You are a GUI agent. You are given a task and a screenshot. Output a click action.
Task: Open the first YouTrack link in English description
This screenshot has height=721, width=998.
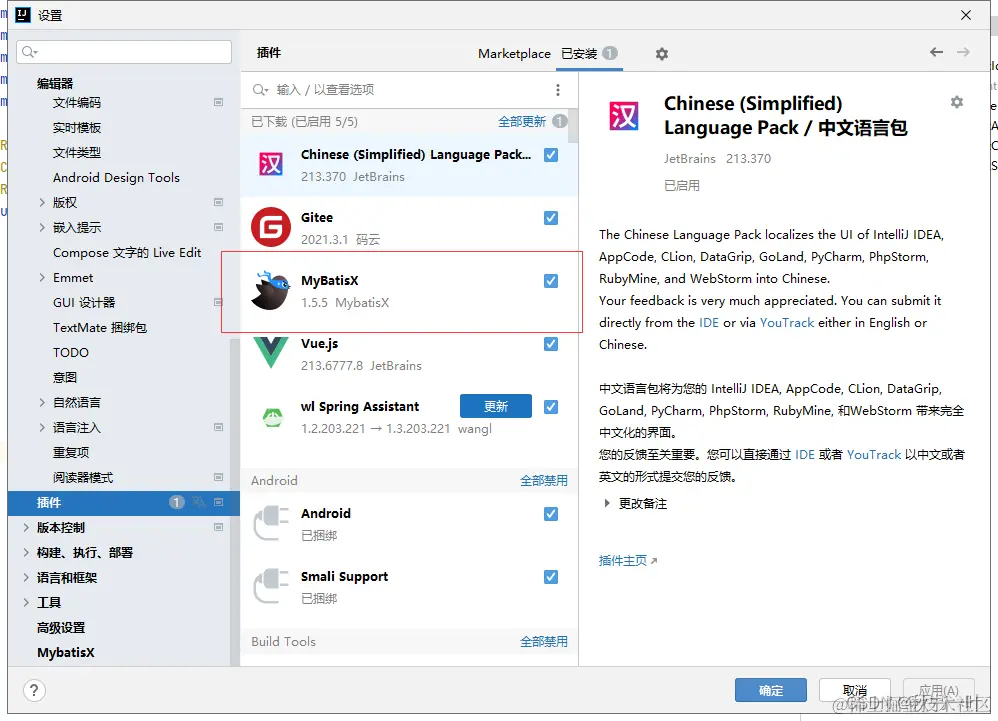click(787, 323)
